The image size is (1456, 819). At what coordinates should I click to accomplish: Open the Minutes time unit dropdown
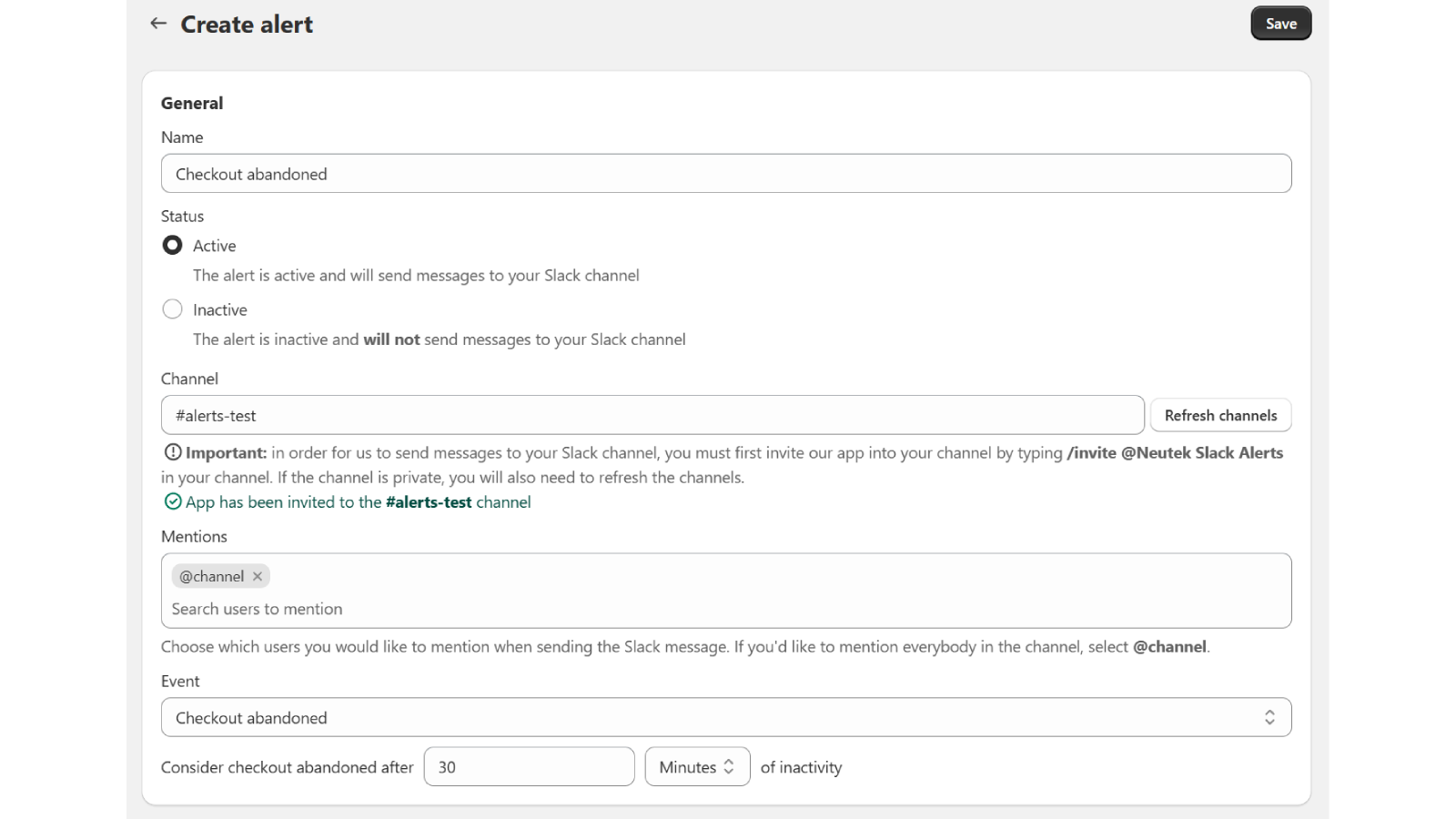point(696,766)
